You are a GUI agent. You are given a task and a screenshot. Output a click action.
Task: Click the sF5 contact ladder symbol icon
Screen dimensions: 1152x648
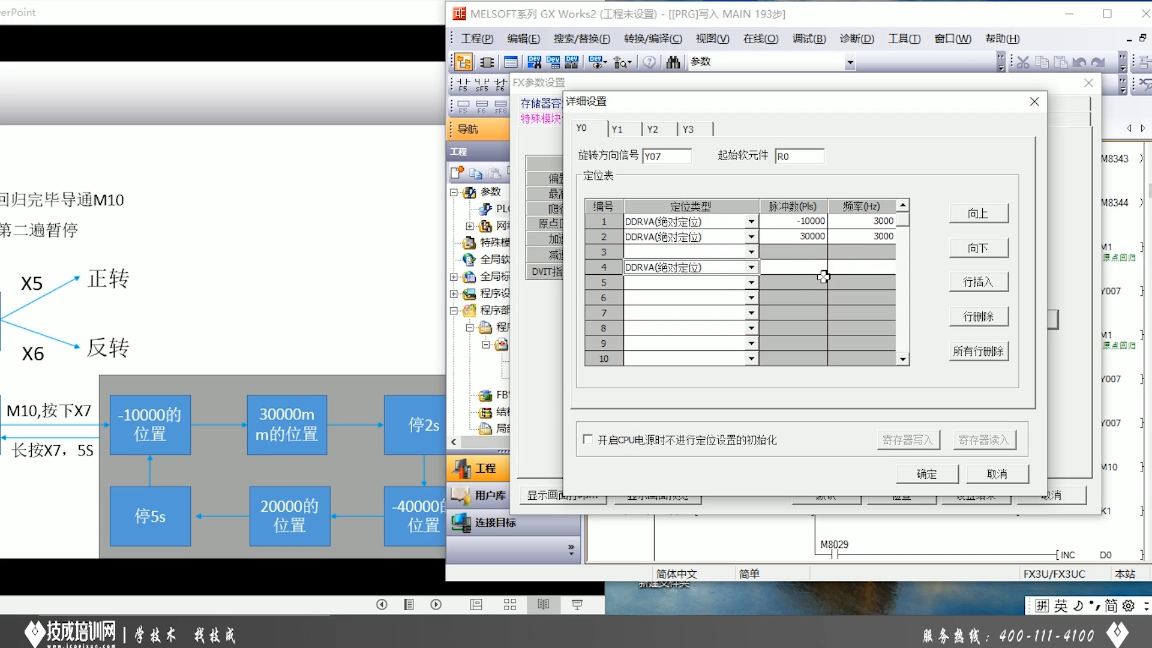pyautogui.click(x=482, y=84)
